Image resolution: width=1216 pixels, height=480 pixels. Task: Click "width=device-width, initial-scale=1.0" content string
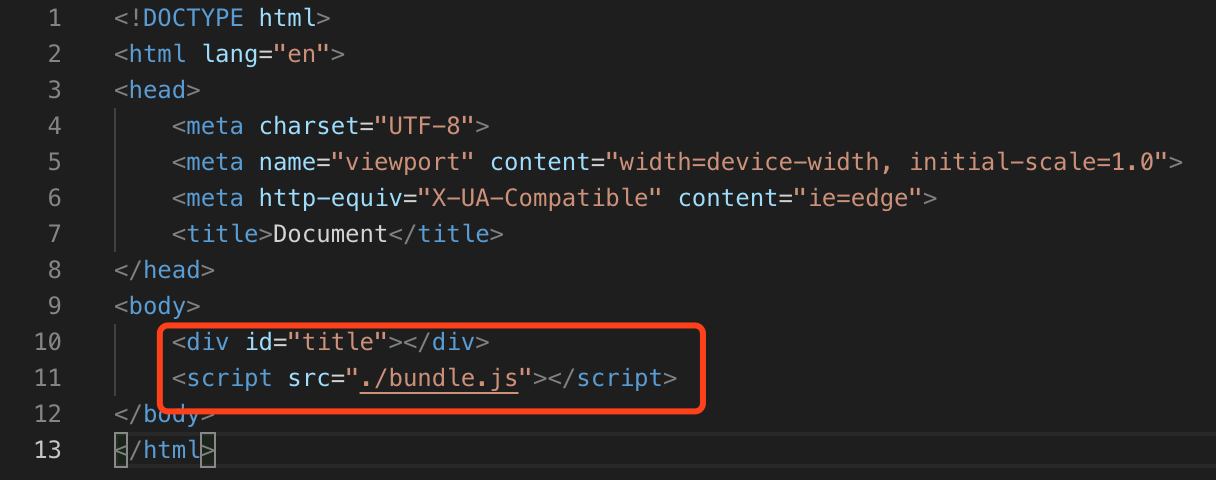[886, 162]
